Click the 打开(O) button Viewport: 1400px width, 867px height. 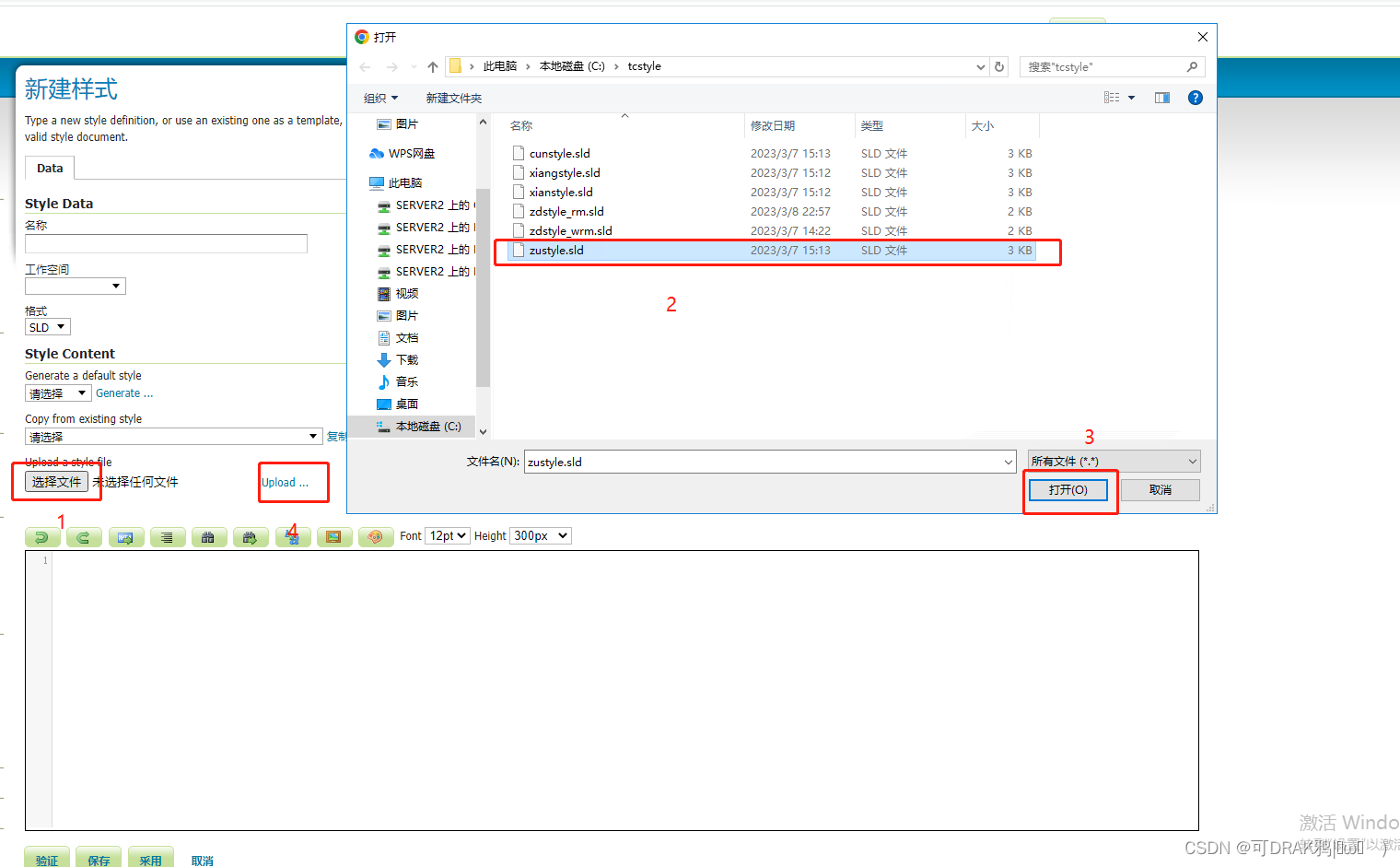(x=1068, y=490)
